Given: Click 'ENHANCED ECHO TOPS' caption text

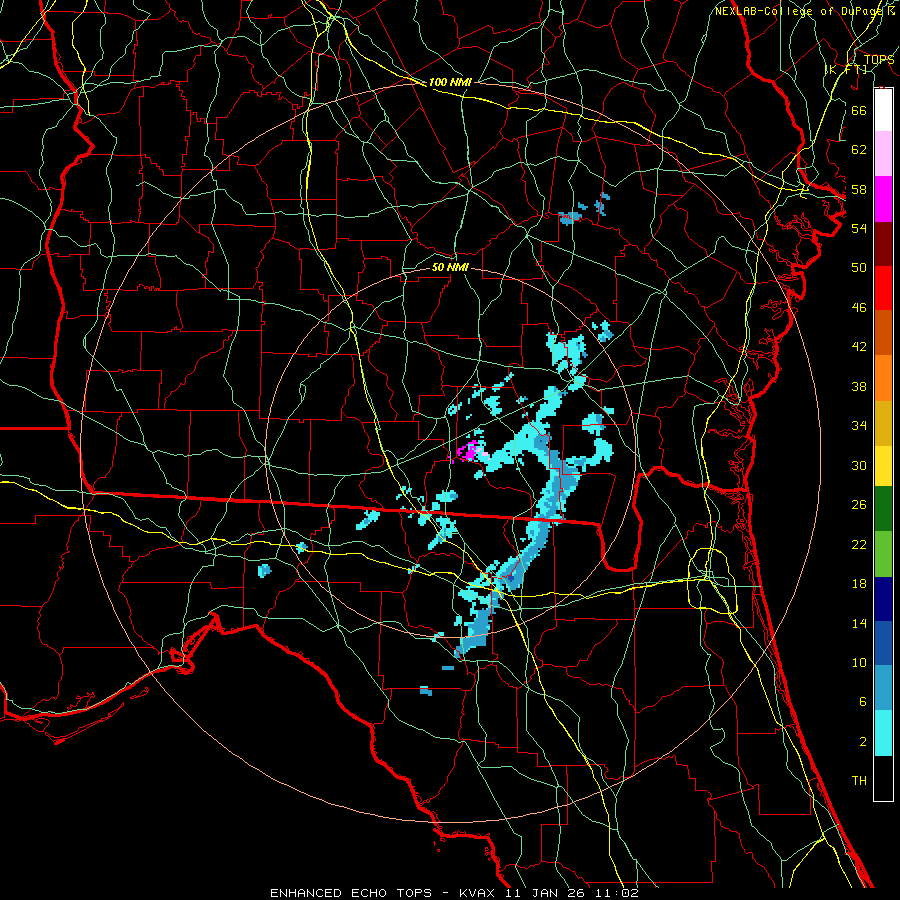Looking at the screenshot, I should (350, 893).
